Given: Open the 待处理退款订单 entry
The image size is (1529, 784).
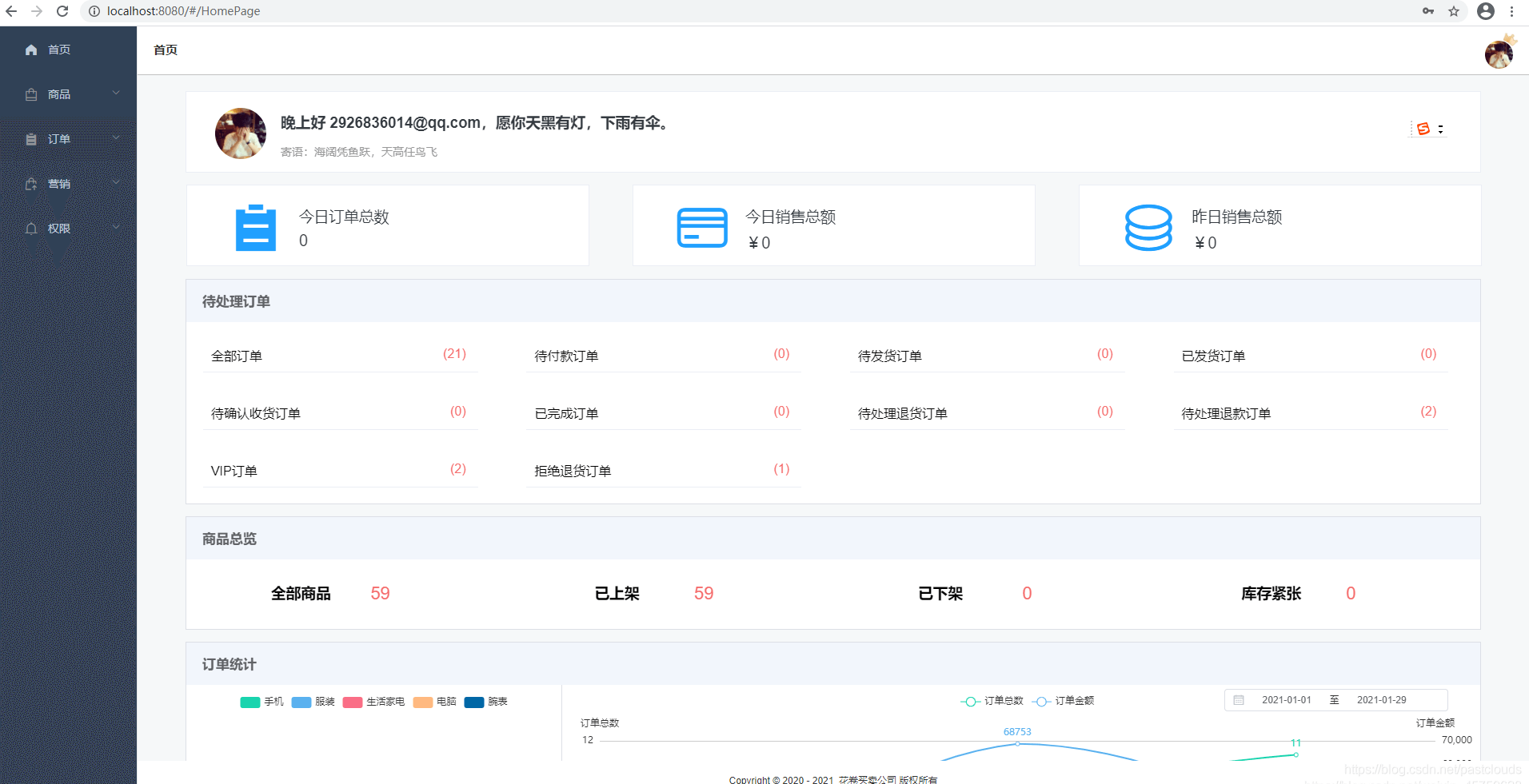Looking at the screenshot, I should [1311, 413].
